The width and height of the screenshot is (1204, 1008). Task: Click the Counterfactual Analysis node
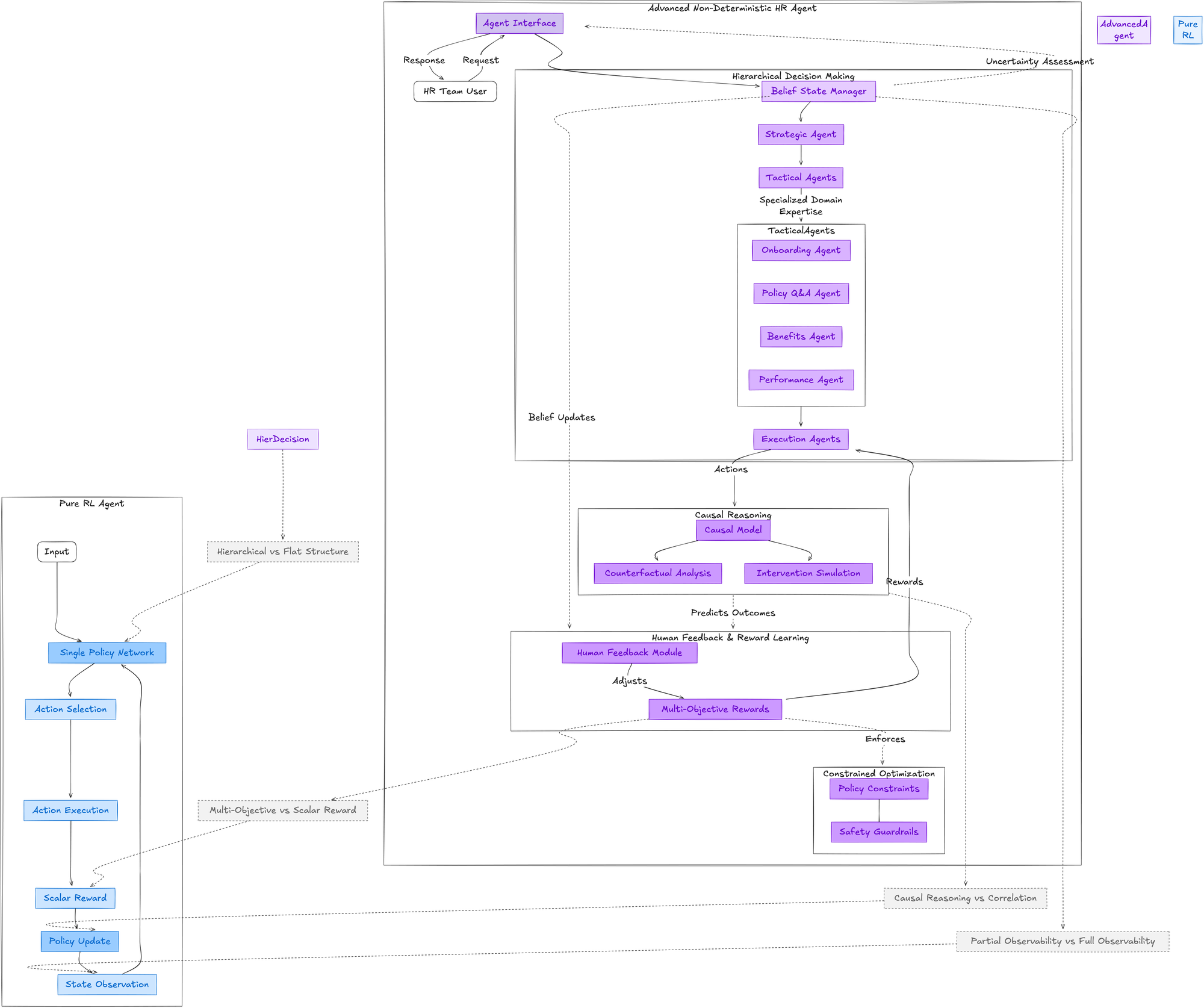click(658, 573)
